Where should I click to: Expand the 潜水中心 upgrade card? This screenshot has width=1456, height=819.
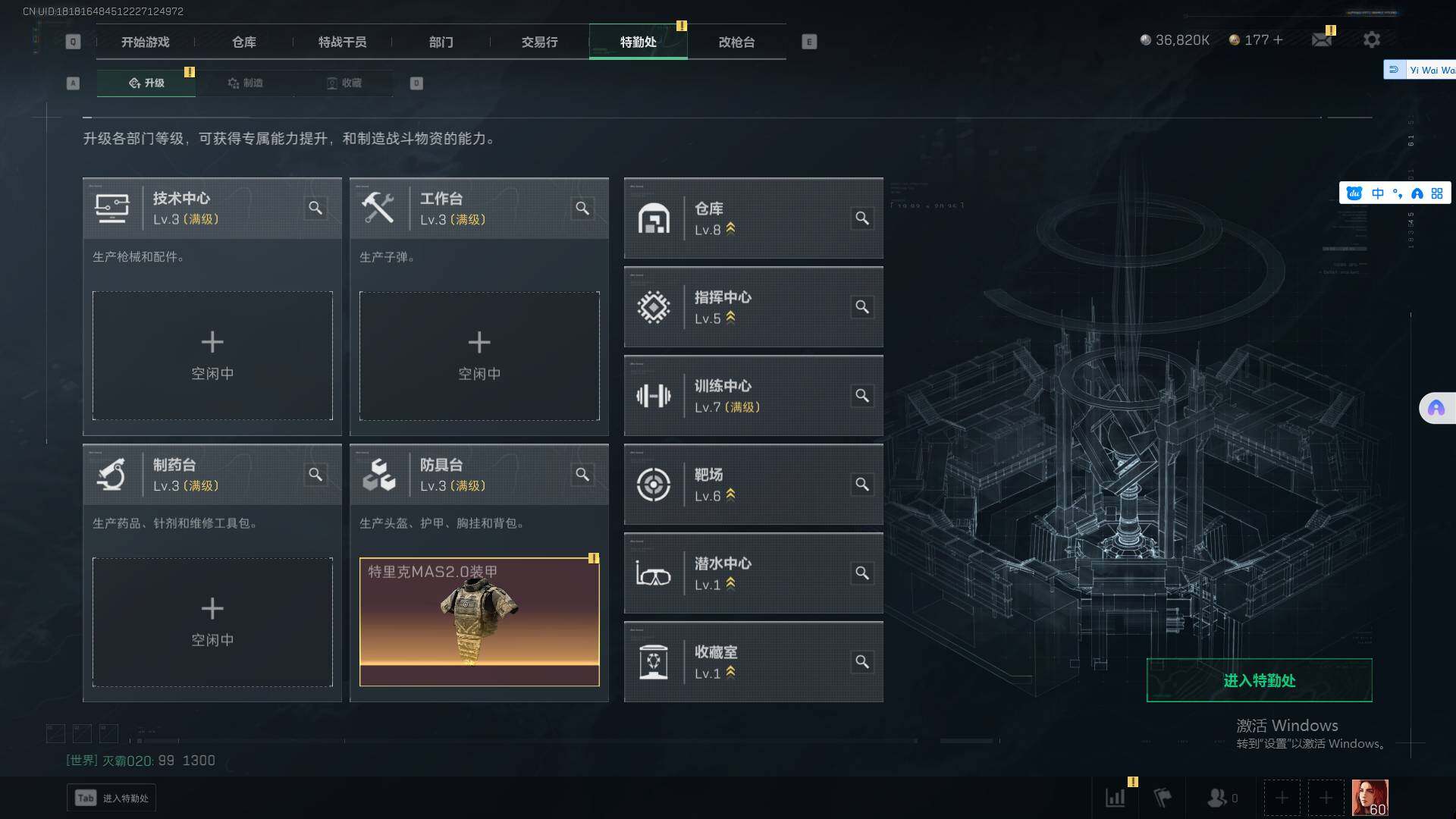tap(753, 573)
